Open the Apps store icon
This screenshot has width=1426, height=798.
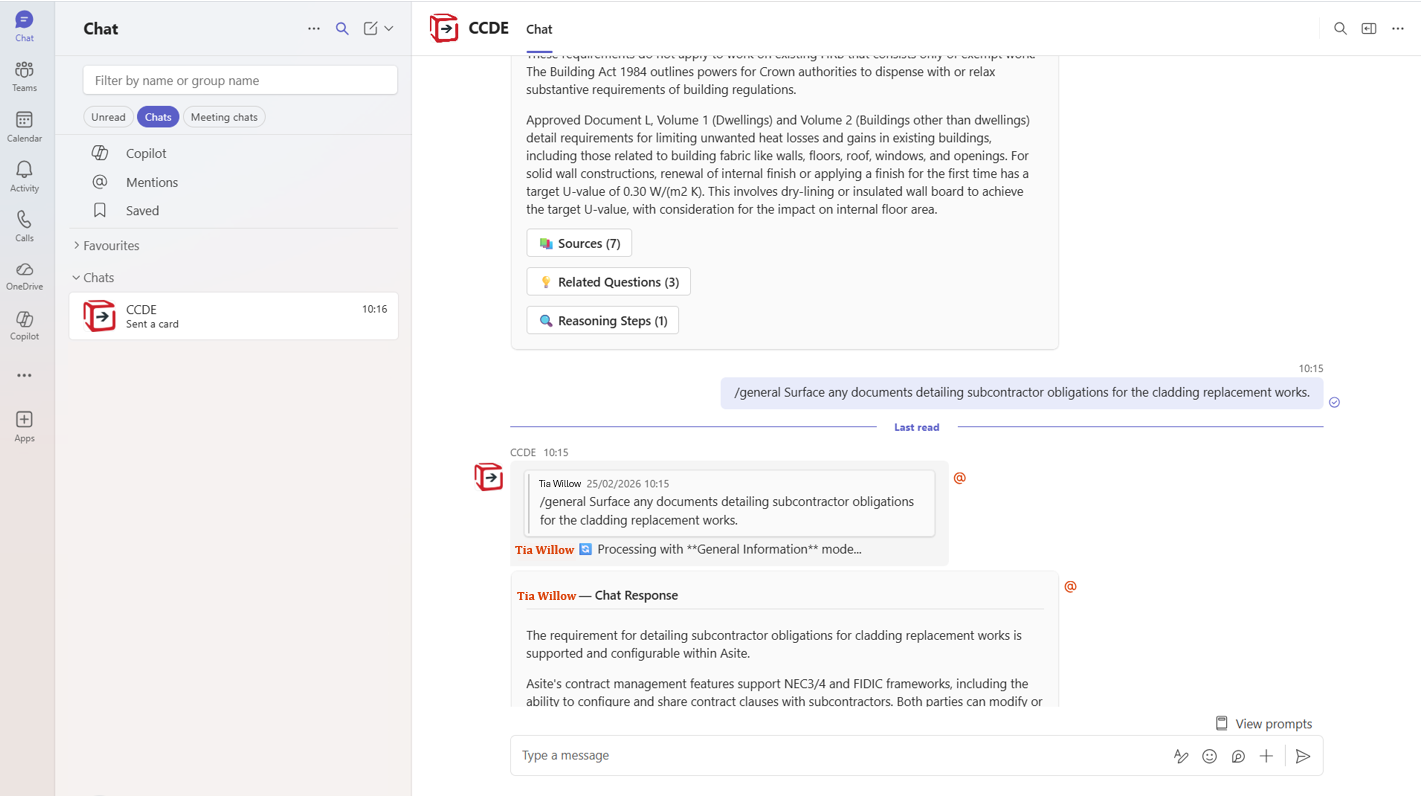click(24, 425)
